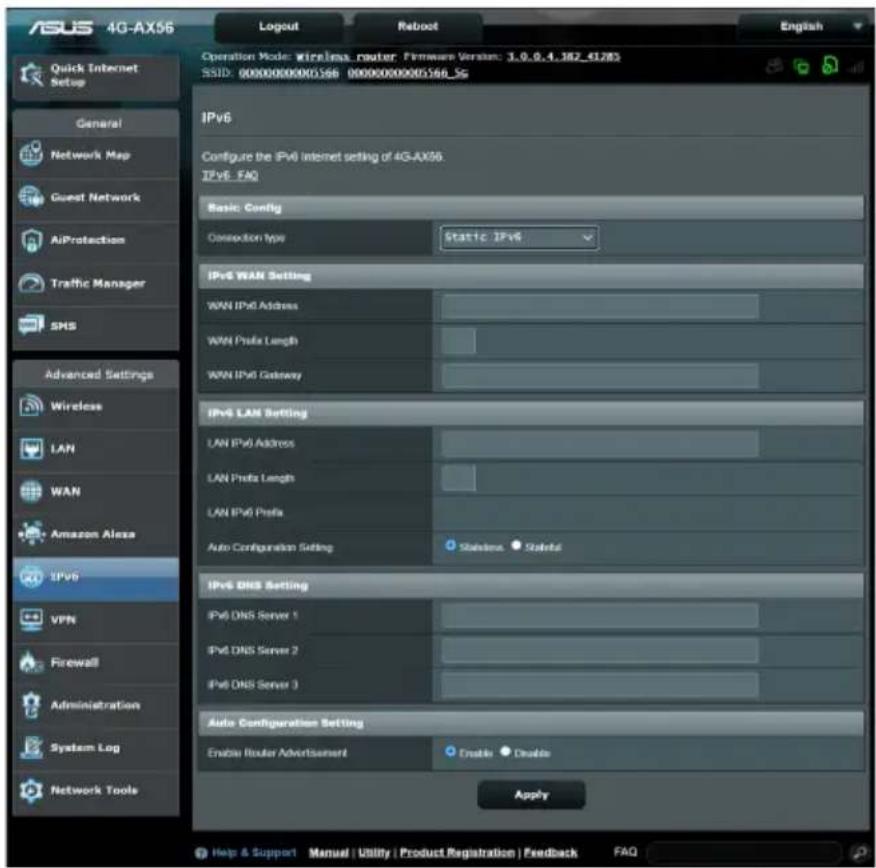
Task: Click the LAN IPv6 Address field
Action: (x=600, y=443)
